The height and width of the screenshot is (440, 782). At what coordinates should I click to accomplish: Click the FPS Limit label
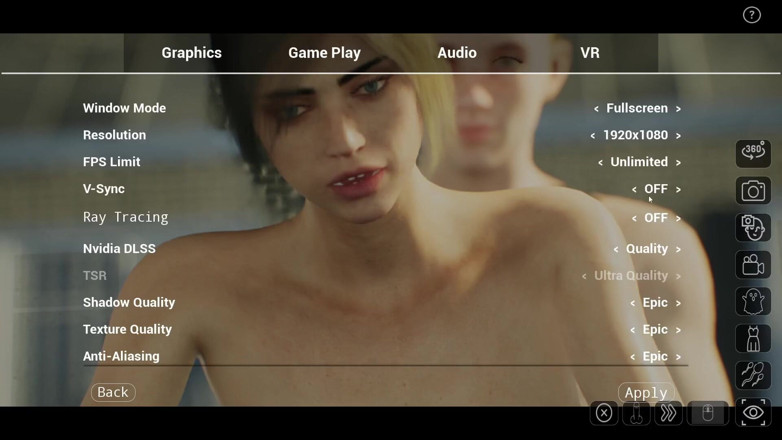pyautogui.click(x=112, y=162)
